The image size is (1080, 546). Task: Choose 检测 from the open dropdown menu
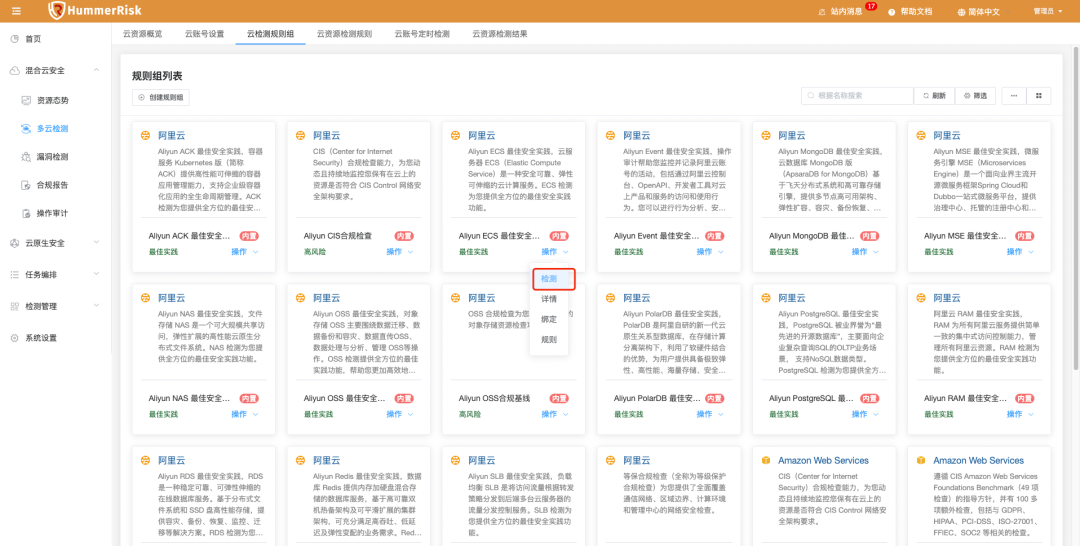(x=549, y=279)
